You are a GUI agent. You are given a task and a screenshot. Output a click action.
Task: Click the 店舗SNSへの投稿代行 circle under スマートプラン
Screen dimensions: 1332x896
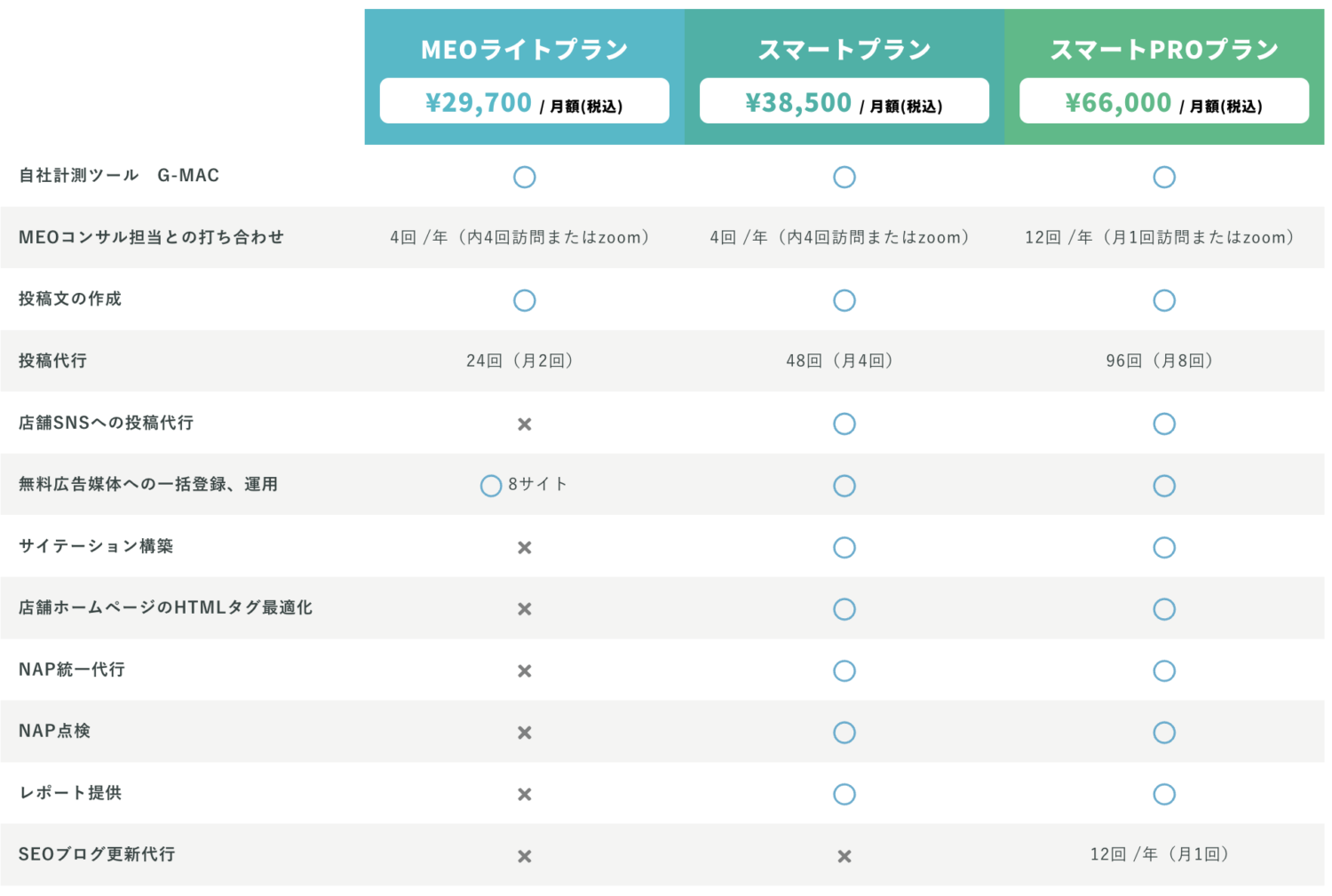844,424
